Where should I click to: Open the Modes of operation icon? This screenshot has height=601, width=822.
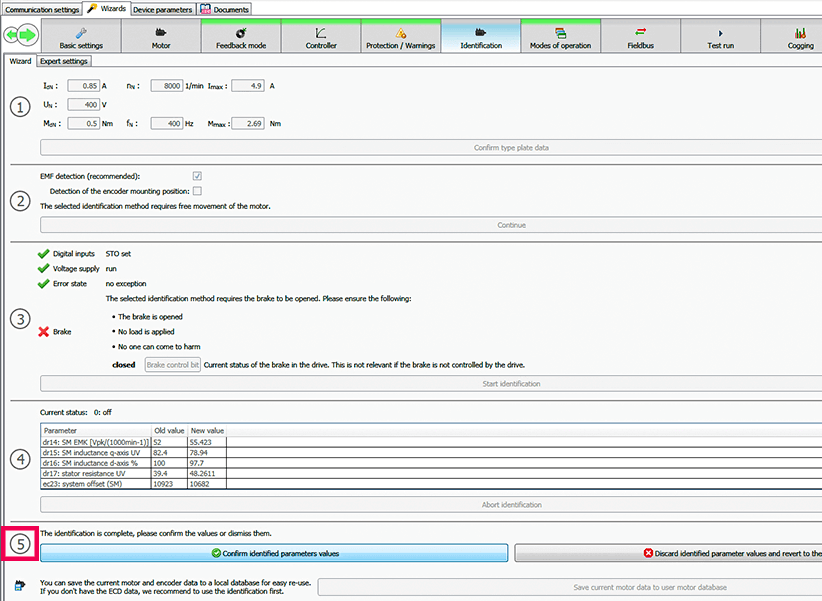(560, 33)
